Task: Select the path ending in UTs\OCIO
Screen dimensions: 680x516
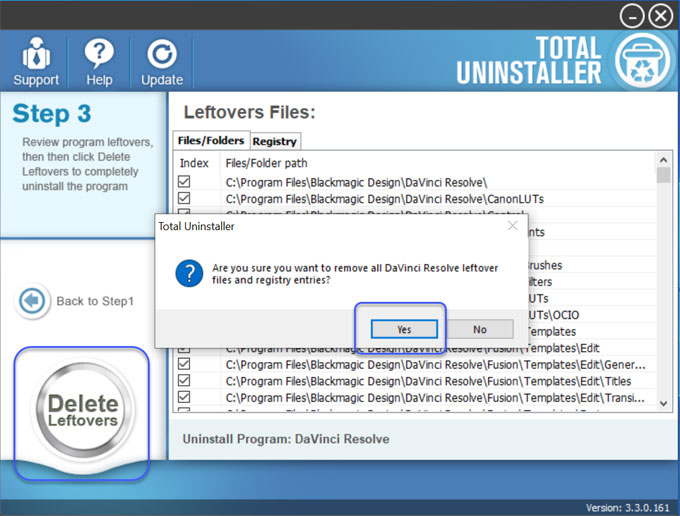Action: coord(554,315)
